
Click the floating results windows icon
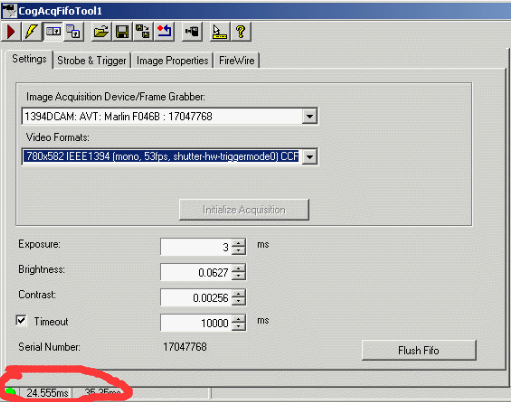pyautogui.click(x=73, y=32)
